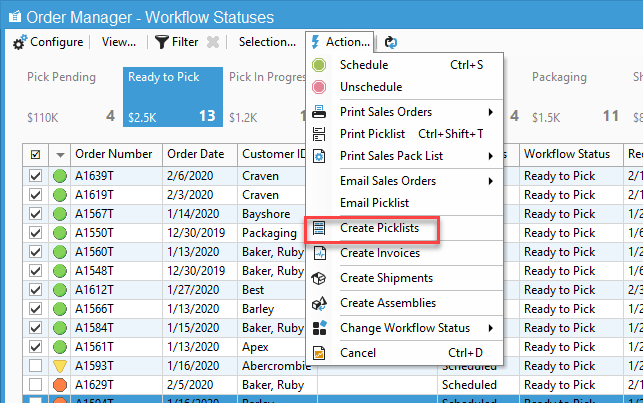643x403 pixels.
Task: Expand the Print Sales Pack List submenu arrow
Action: point(490,156)
